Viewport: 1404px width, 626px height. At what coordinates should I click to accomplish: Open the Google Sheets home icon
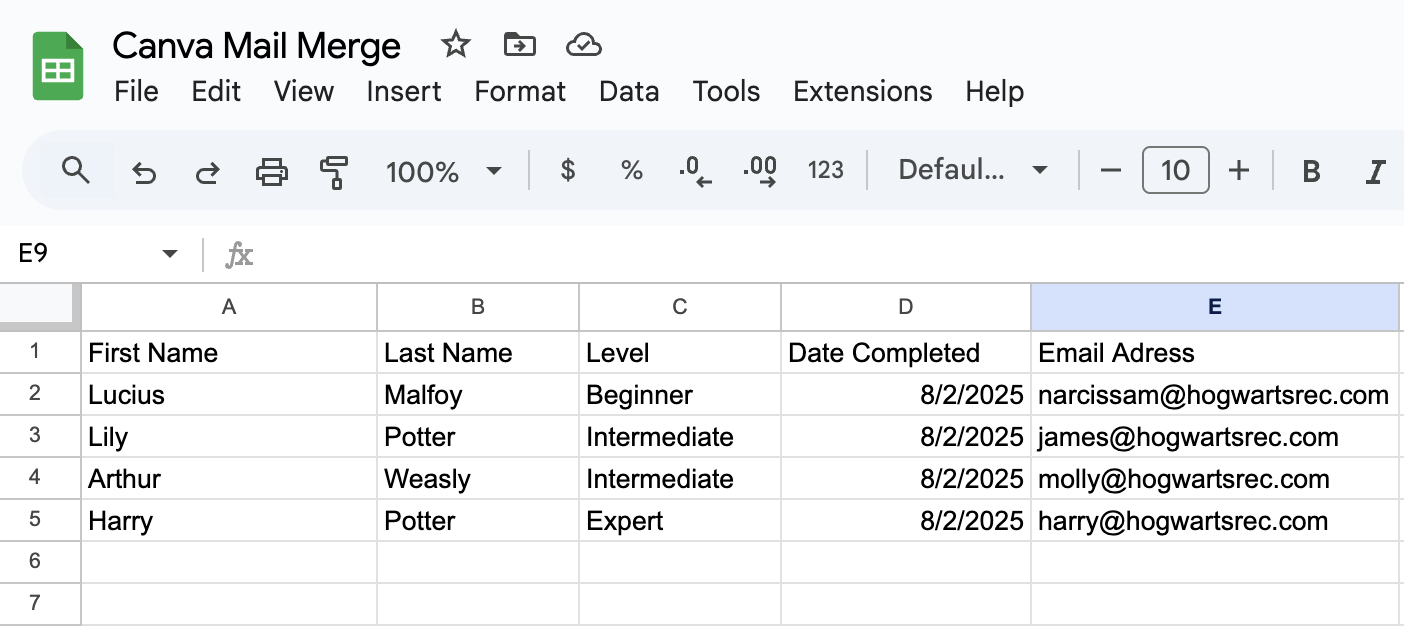(58, 66)
